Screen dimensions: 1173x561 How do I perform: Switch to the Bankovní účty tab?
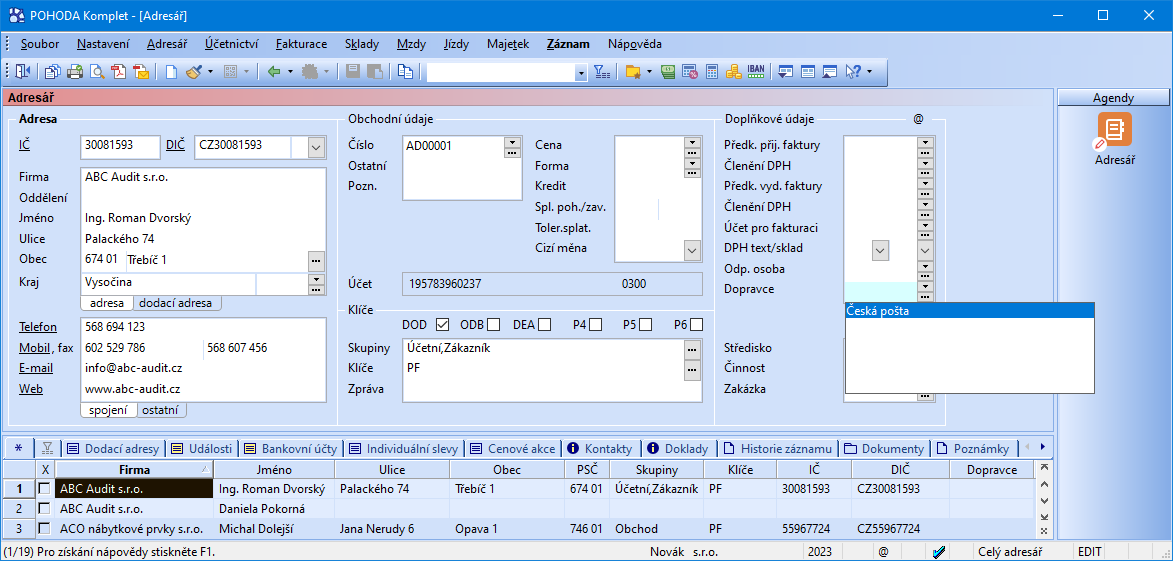[x=291, y=449]
